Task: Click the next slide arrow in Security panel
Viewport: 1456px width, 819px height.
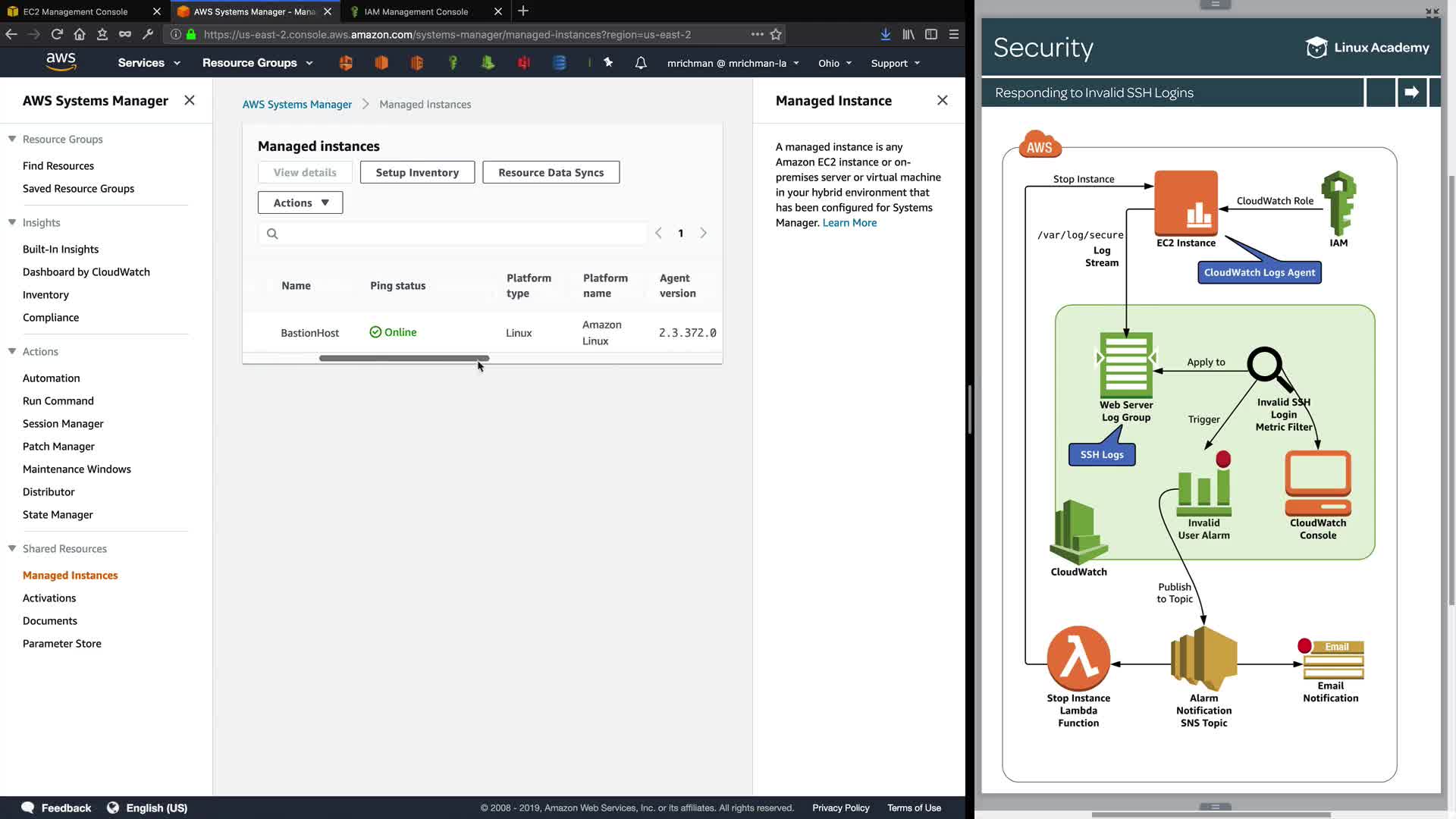Action: (1411, 93)
